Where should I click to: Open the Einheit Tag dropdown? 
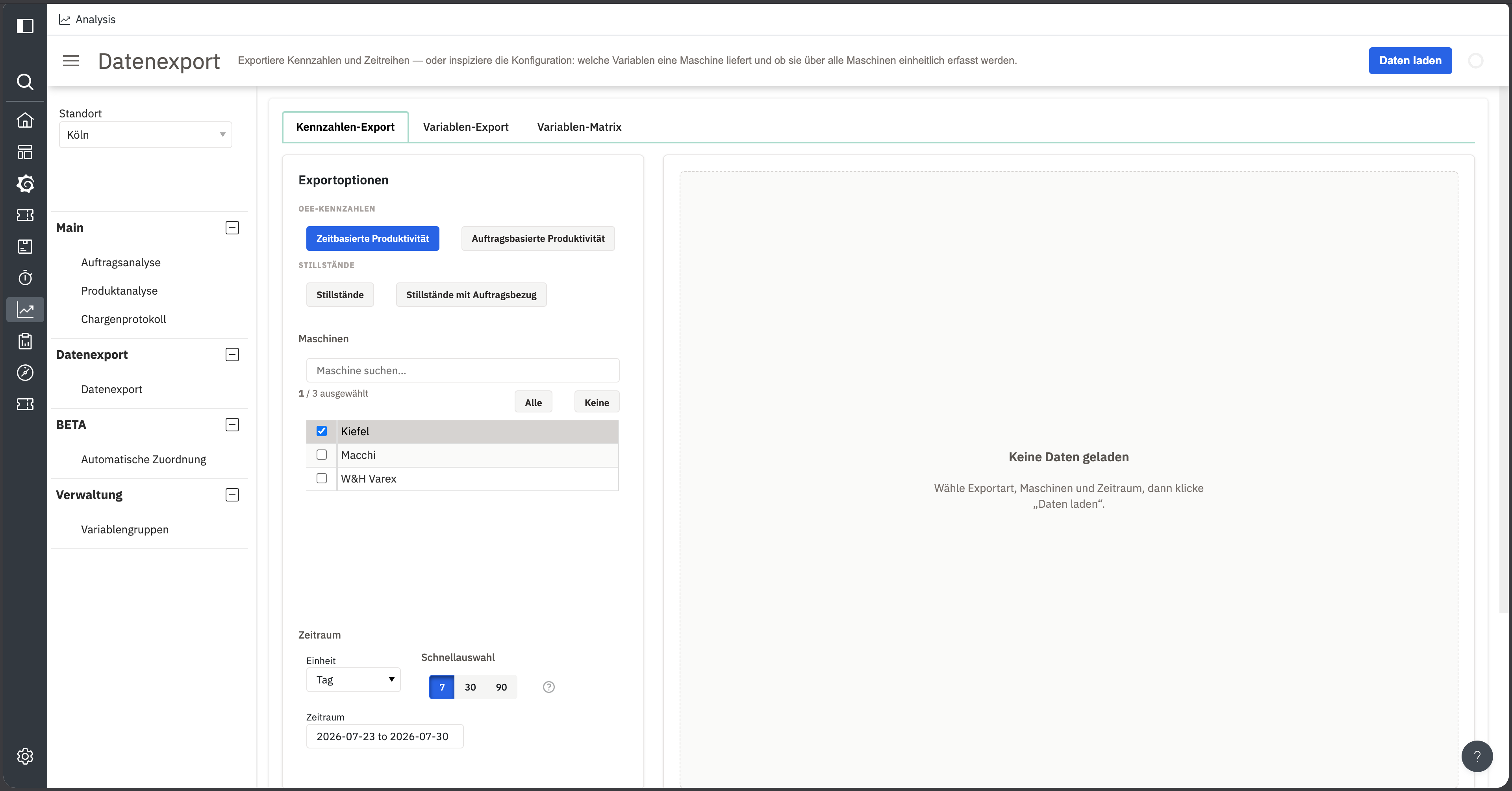(353, 680)
